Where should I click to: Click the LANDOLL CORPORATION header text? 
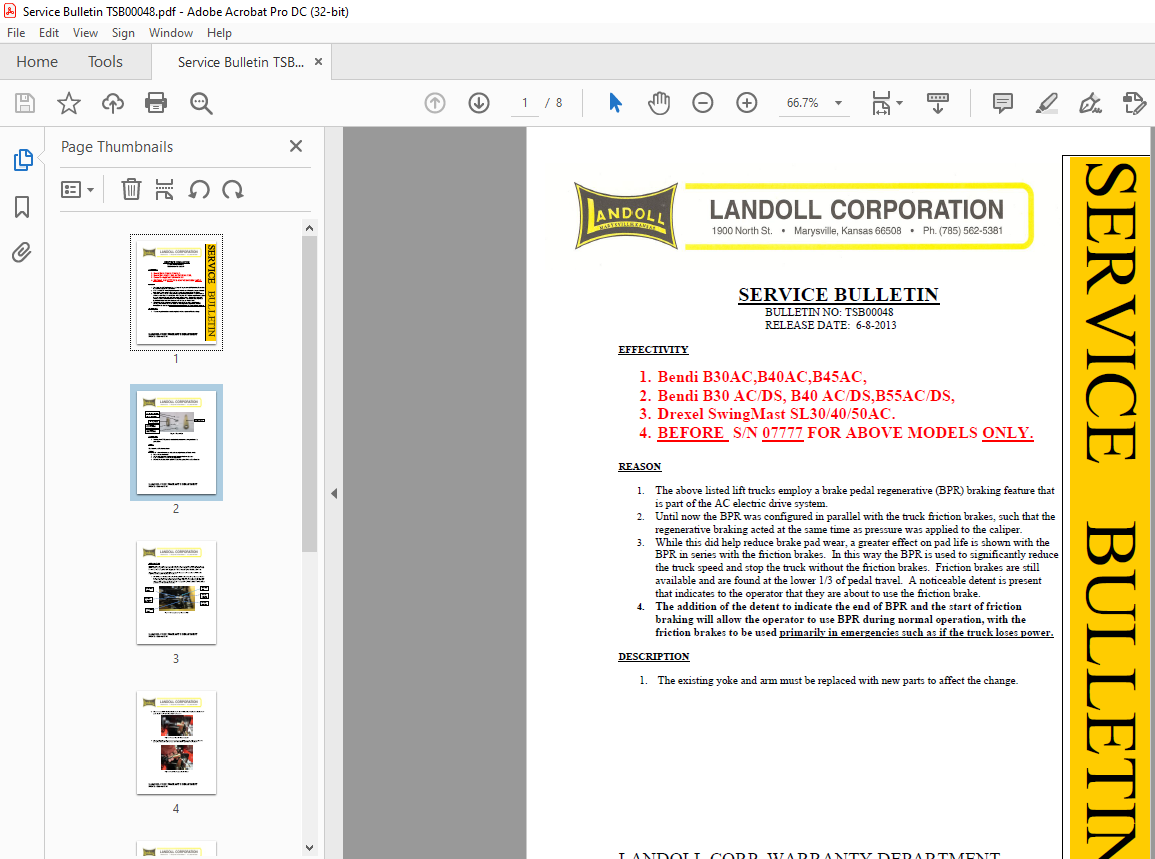pos(856,209)
